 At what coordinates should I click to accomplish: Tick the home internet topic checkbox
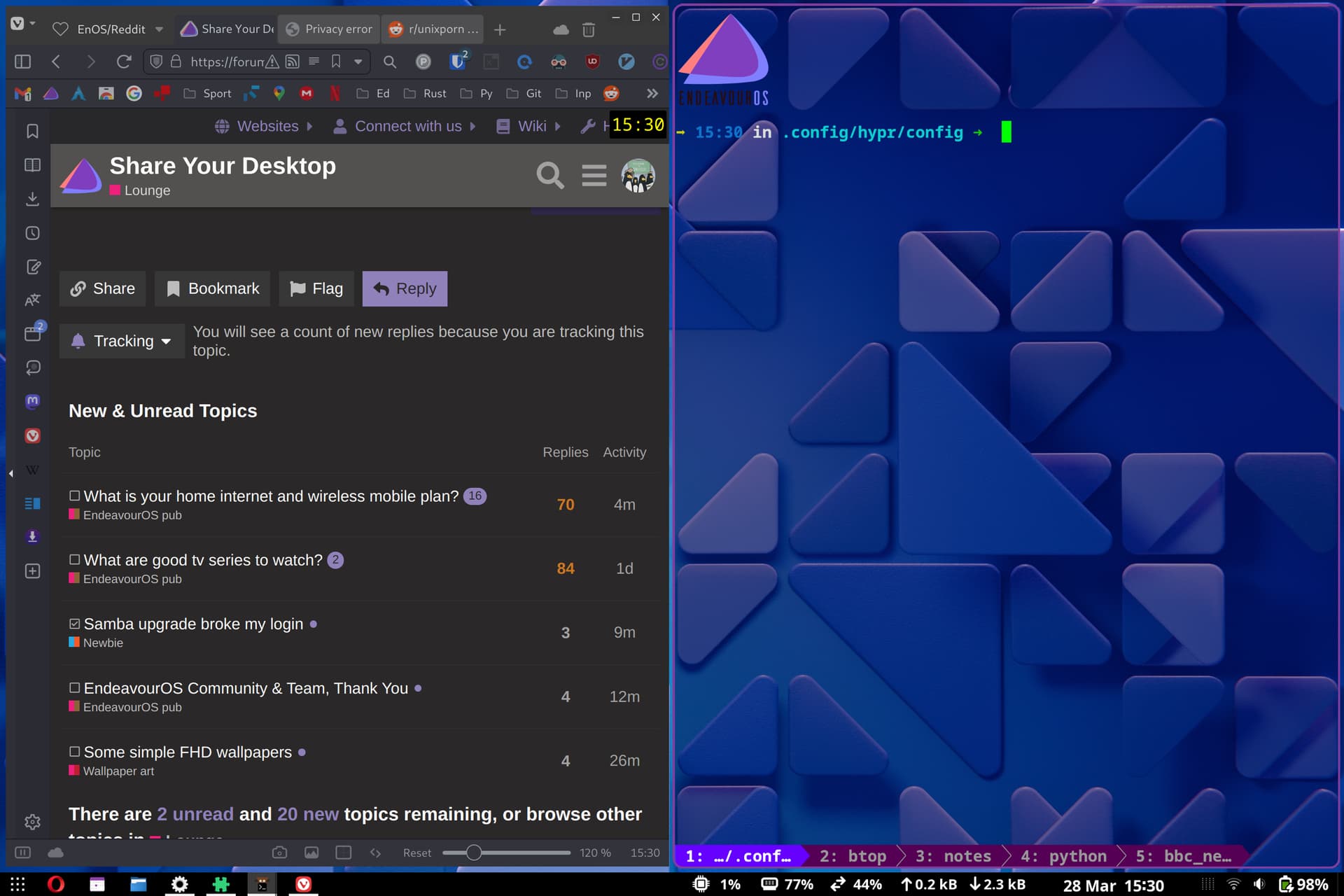click(74, 496)
